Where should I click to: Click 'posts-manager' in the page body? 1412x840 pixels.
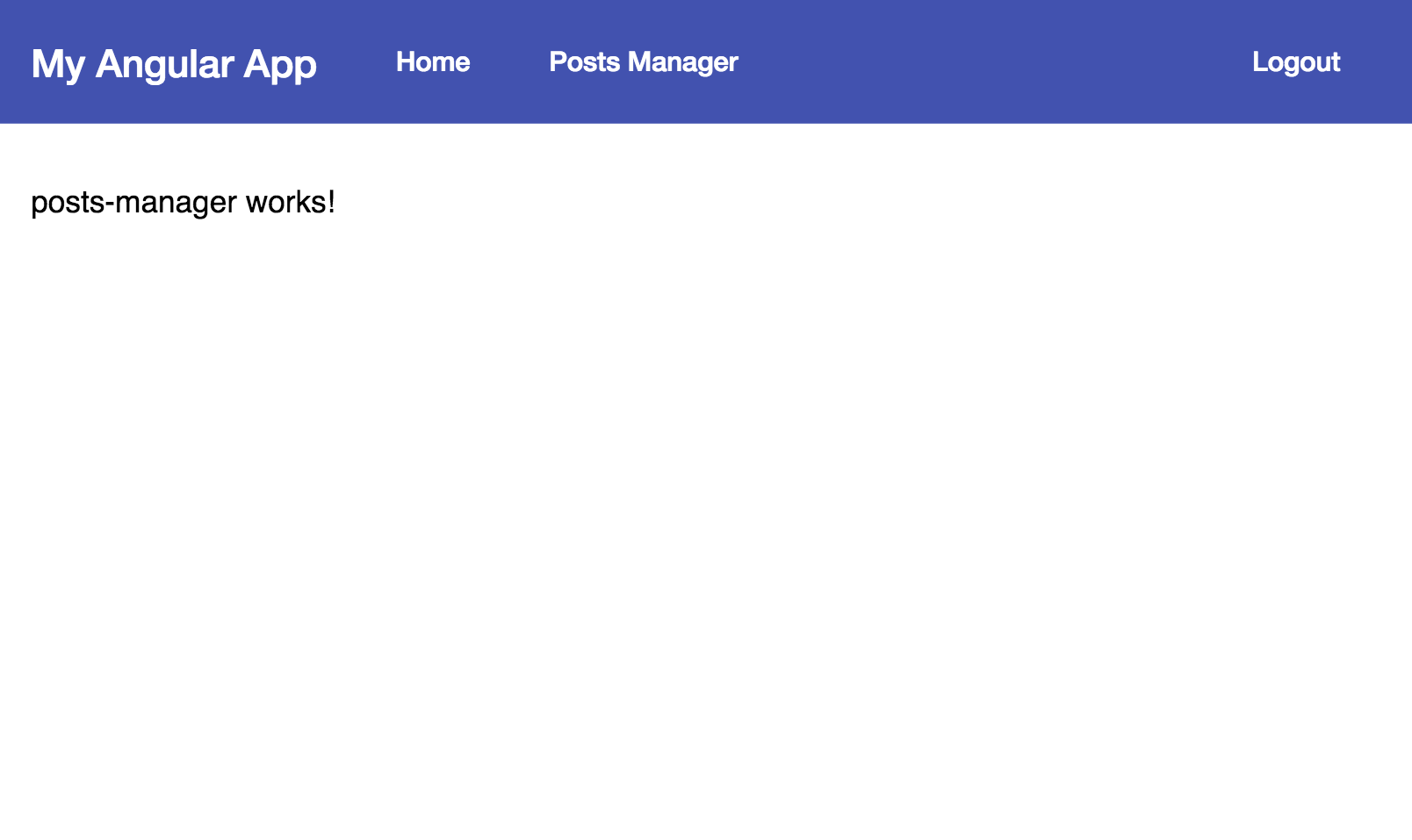click(133, 203)
